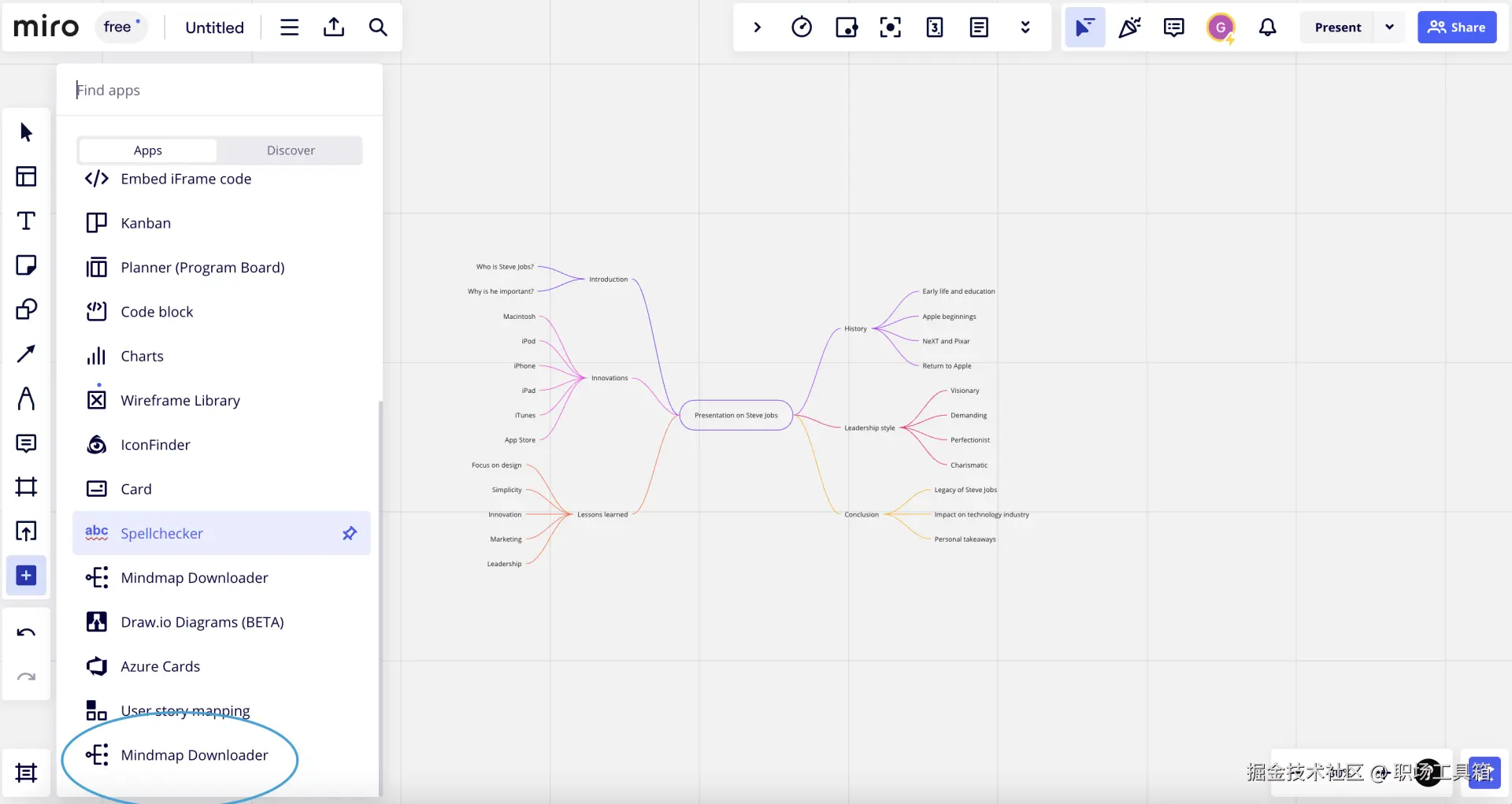Select the Pen tool
Screen dimensions: 1512x804
[x=26, y=398]
